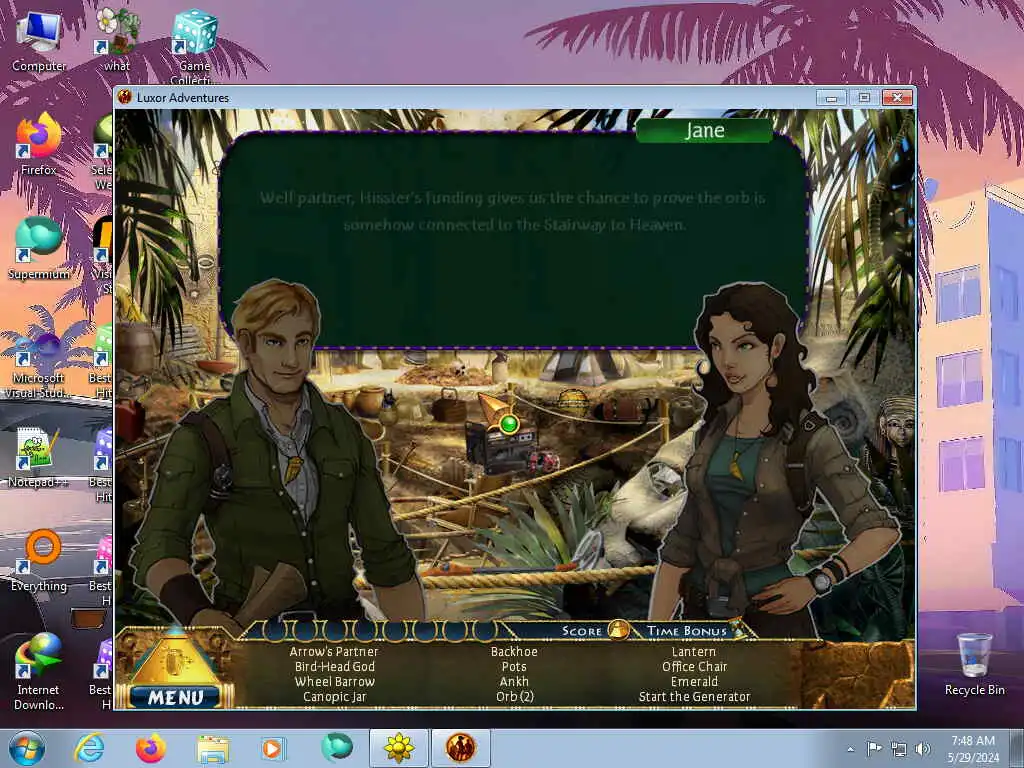Open the game MENU button
Screen dimensions: 1024x768
pyautogui.click(x=175, y=697)
